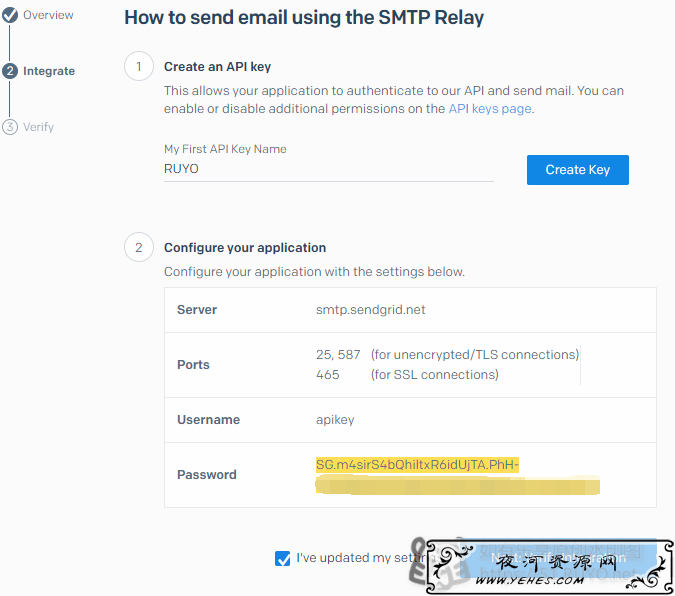Open the API keys page link
This screenshot has width=675, height=596.
click(x=490, y=109)
